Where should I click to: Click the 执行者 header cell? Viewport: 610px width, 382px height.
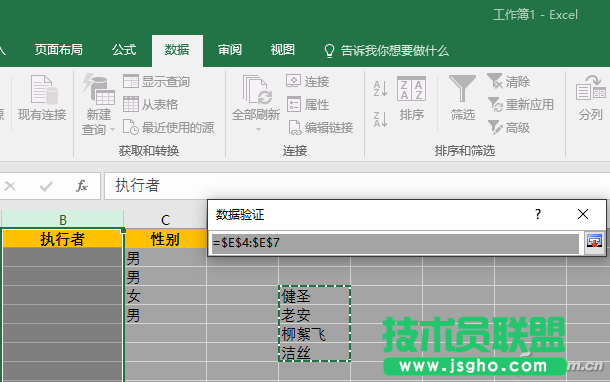coord(62,239)
